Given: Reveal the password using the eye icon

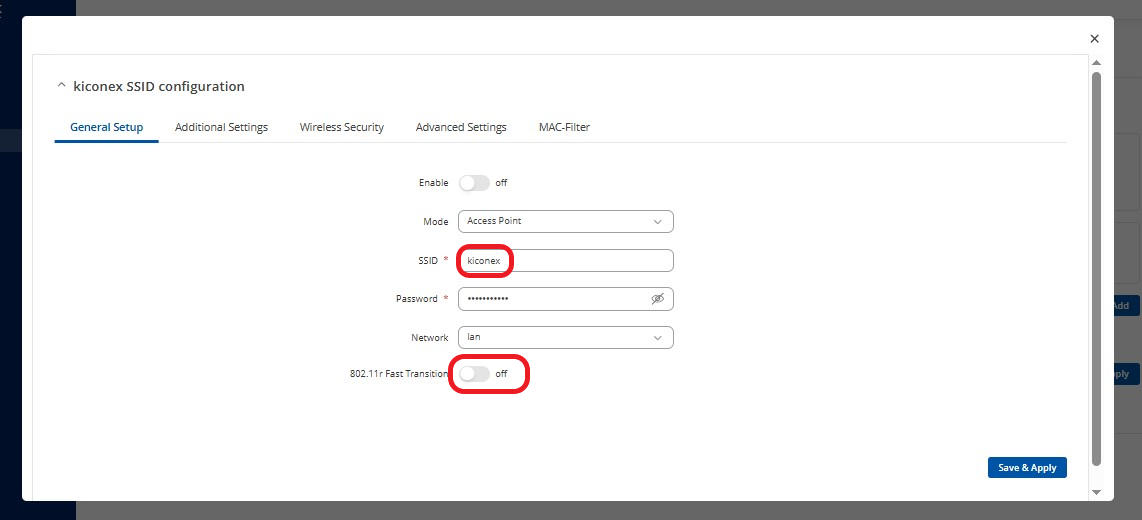Looking at the screenshot, I should (x=657, y=299).
